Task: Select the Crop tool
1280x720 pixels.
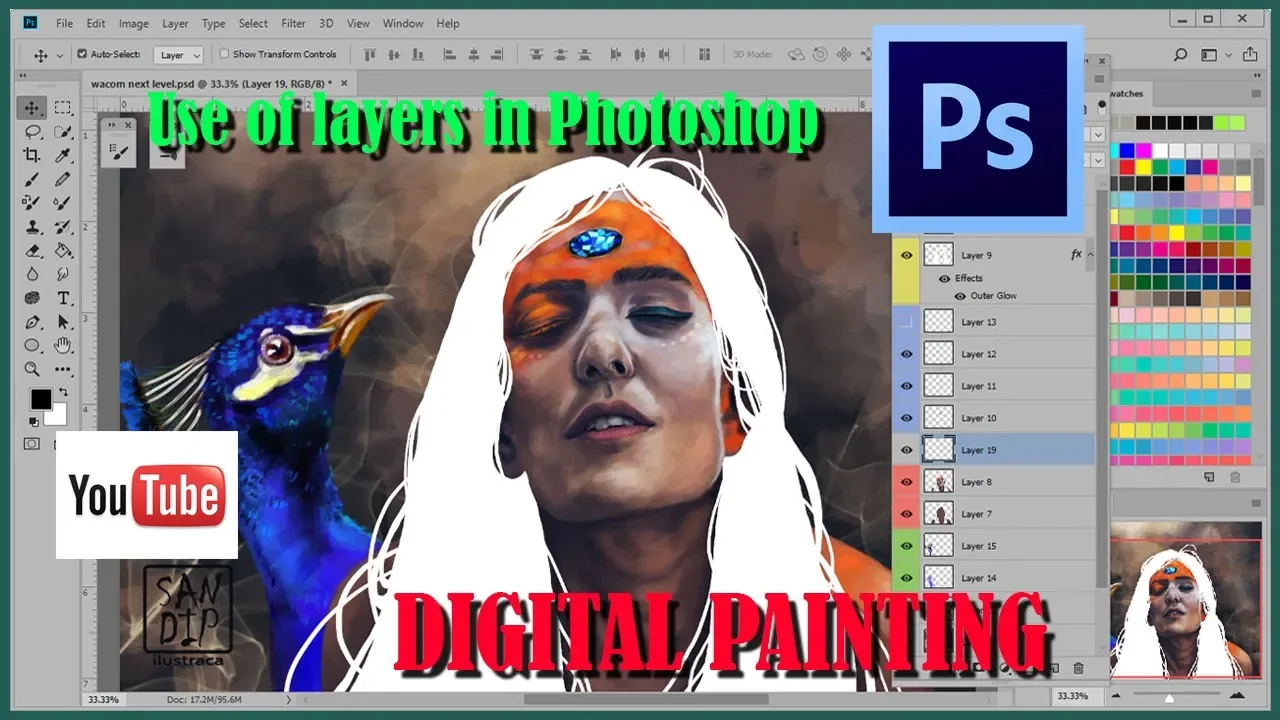Action: (32, 156)
